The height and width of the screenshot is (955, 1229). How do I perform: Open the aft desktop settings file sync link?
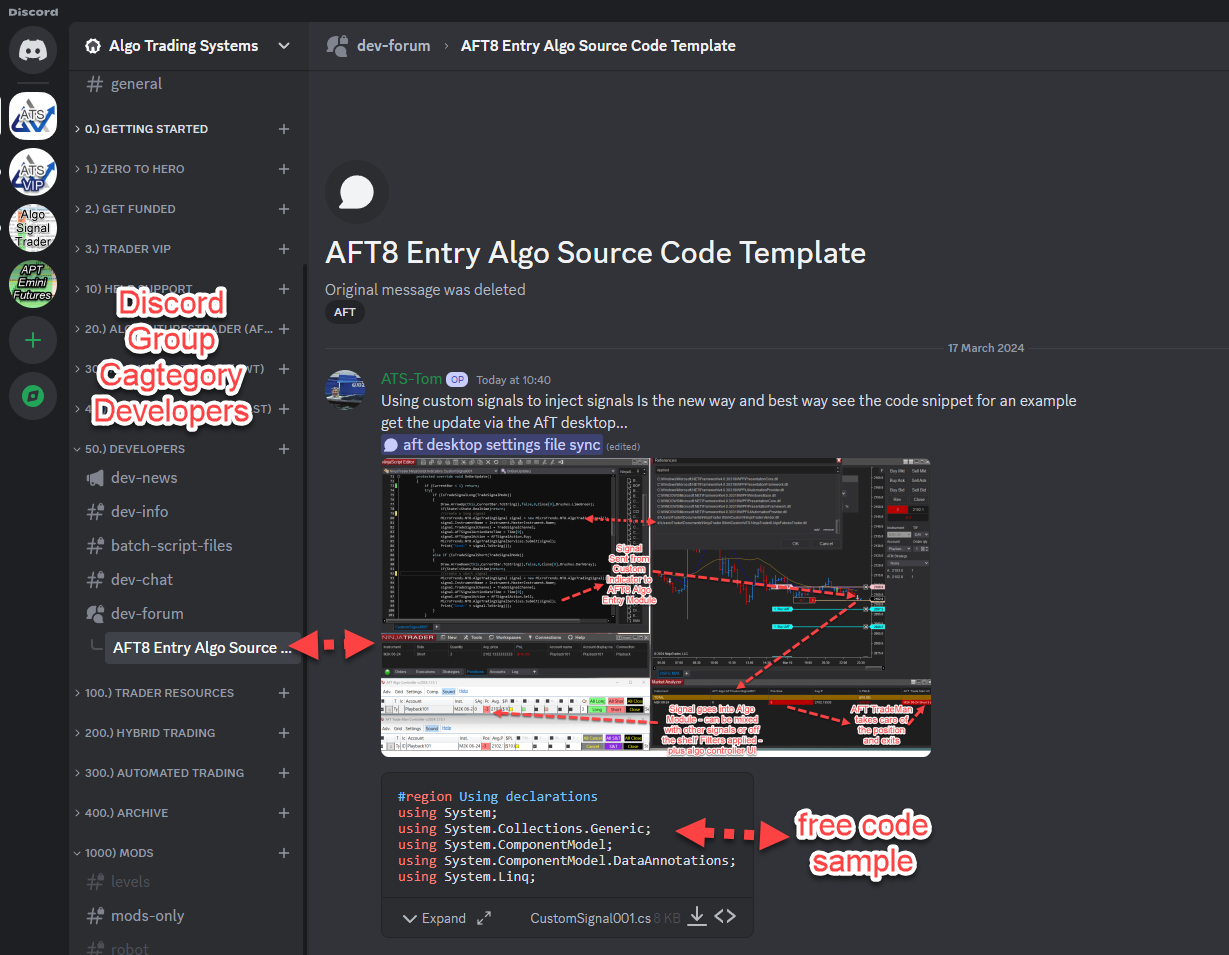click(501, 443)
